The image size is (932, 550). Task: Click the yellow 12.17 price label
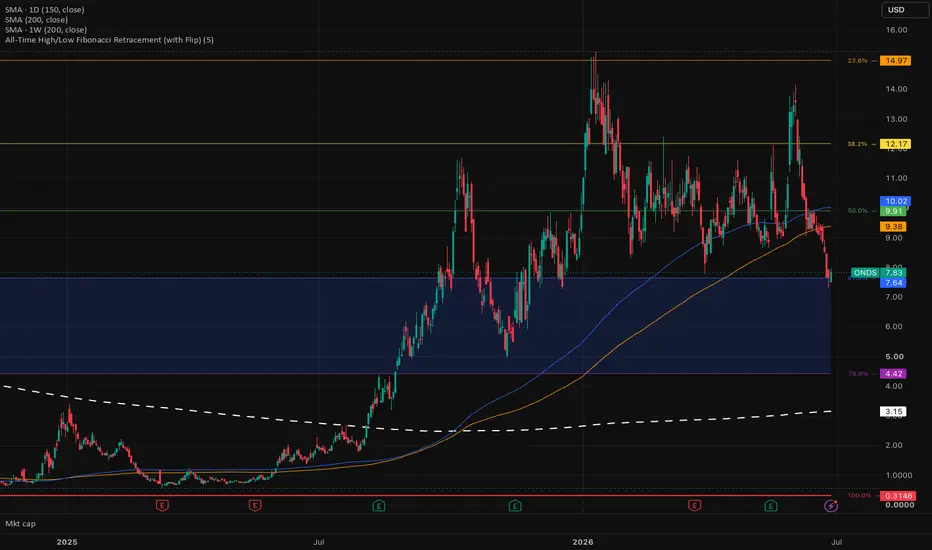pos(895,144)
